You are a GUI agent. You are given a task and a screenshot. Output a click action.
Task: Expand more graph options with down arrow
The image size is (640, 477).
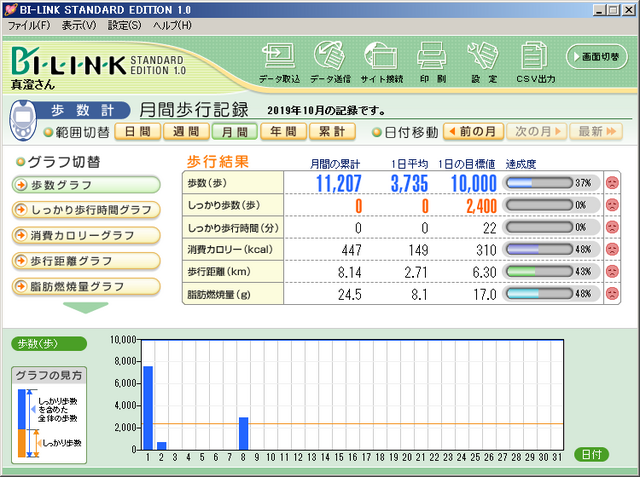point(86,308)
